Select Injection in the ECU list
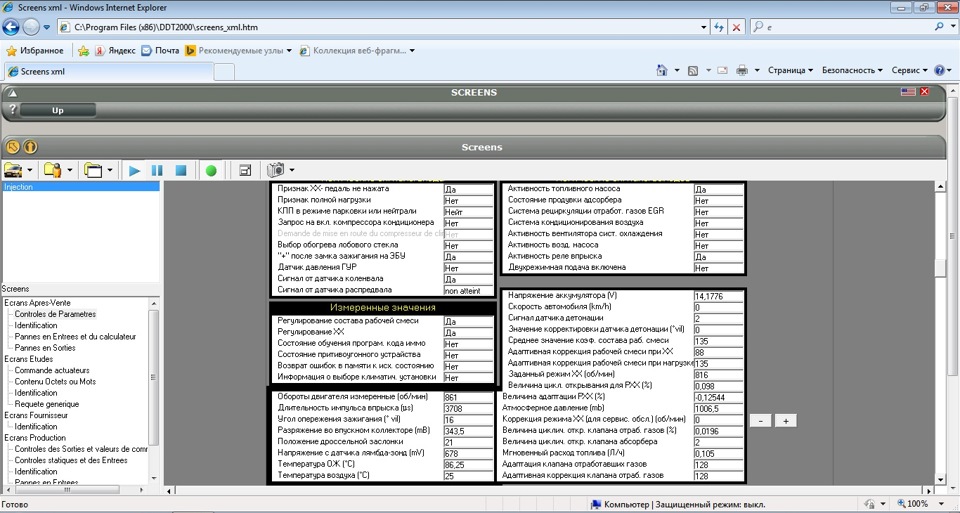This screenshot has width=960, height=513. pyautogui.click(x=81, y=187)
